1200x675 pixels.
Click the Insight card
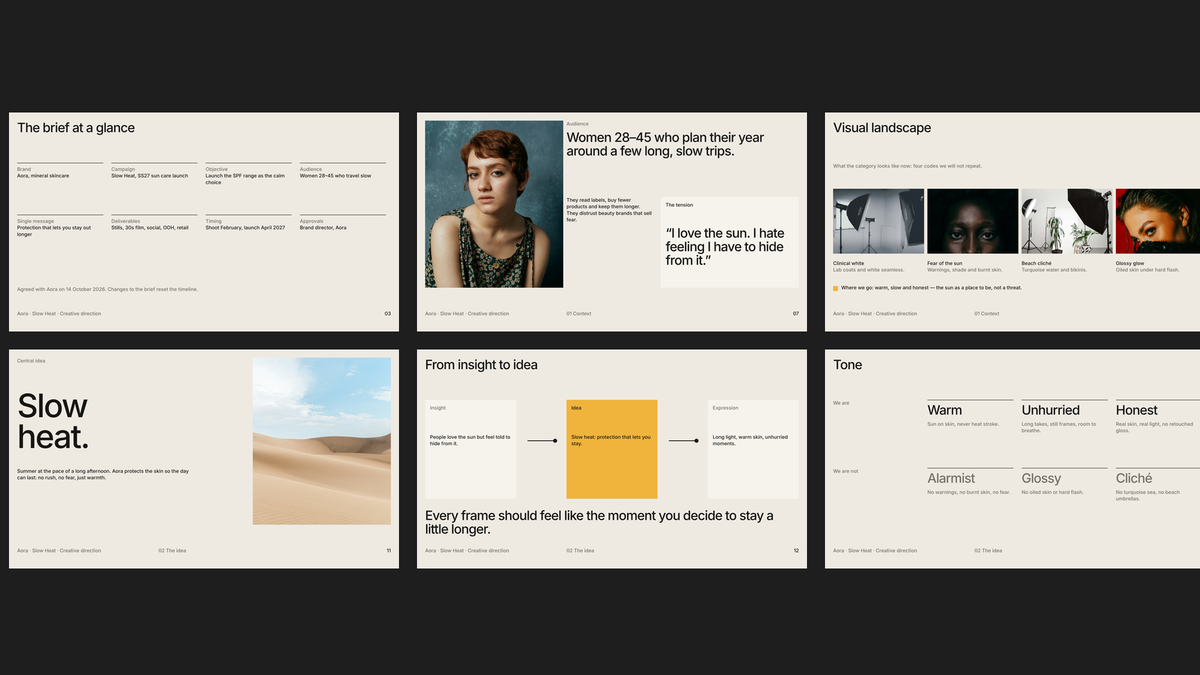[471, 449]
